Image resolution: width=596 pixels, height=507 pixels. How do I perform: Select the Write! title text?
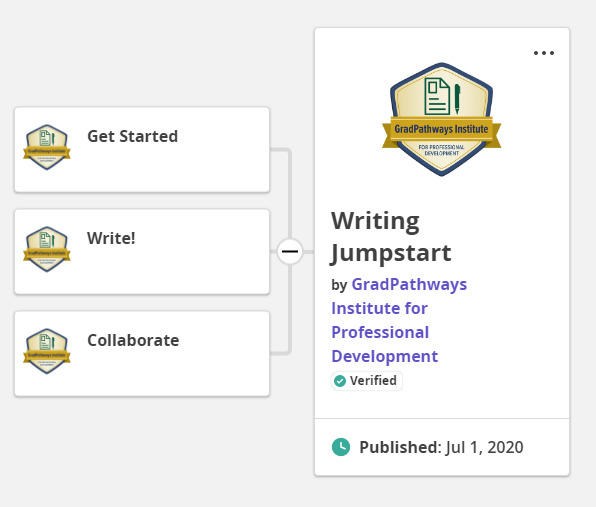111,238
